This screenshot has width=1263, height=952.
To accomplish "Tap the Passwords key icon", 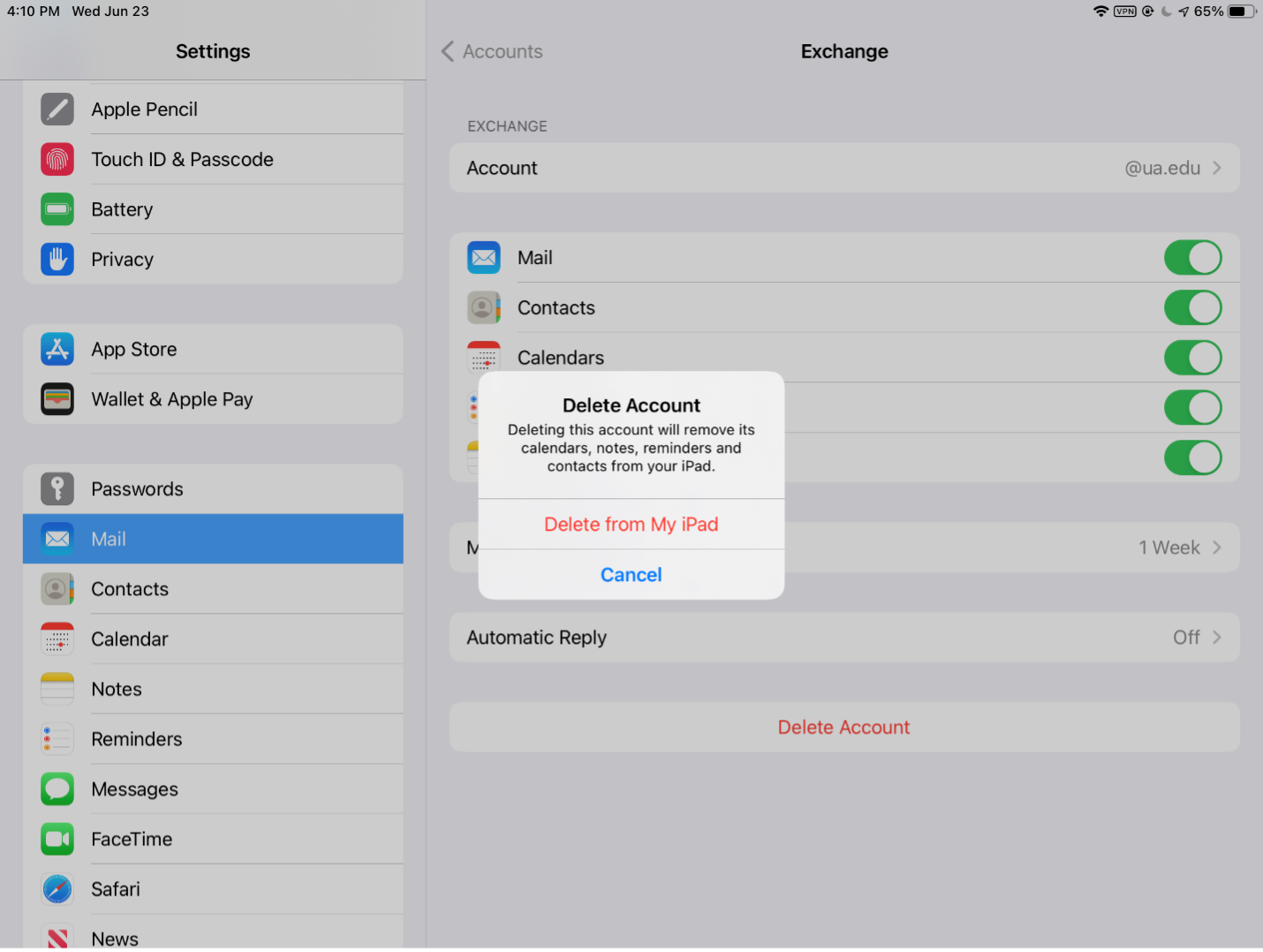I will tap(57, 489).
